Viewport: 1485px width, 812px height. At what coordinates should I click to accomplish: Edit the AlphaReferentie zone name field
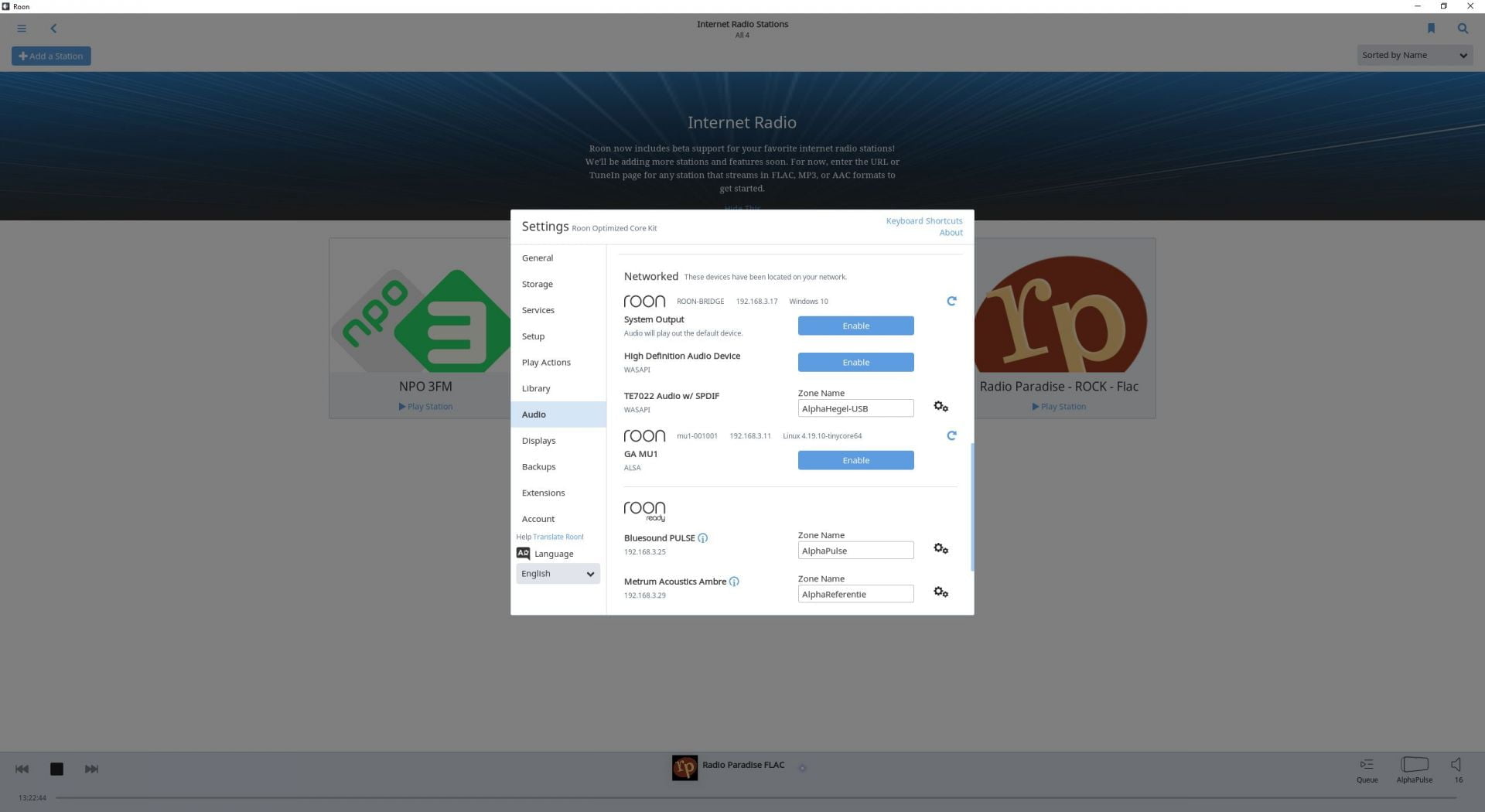[855, 594]
